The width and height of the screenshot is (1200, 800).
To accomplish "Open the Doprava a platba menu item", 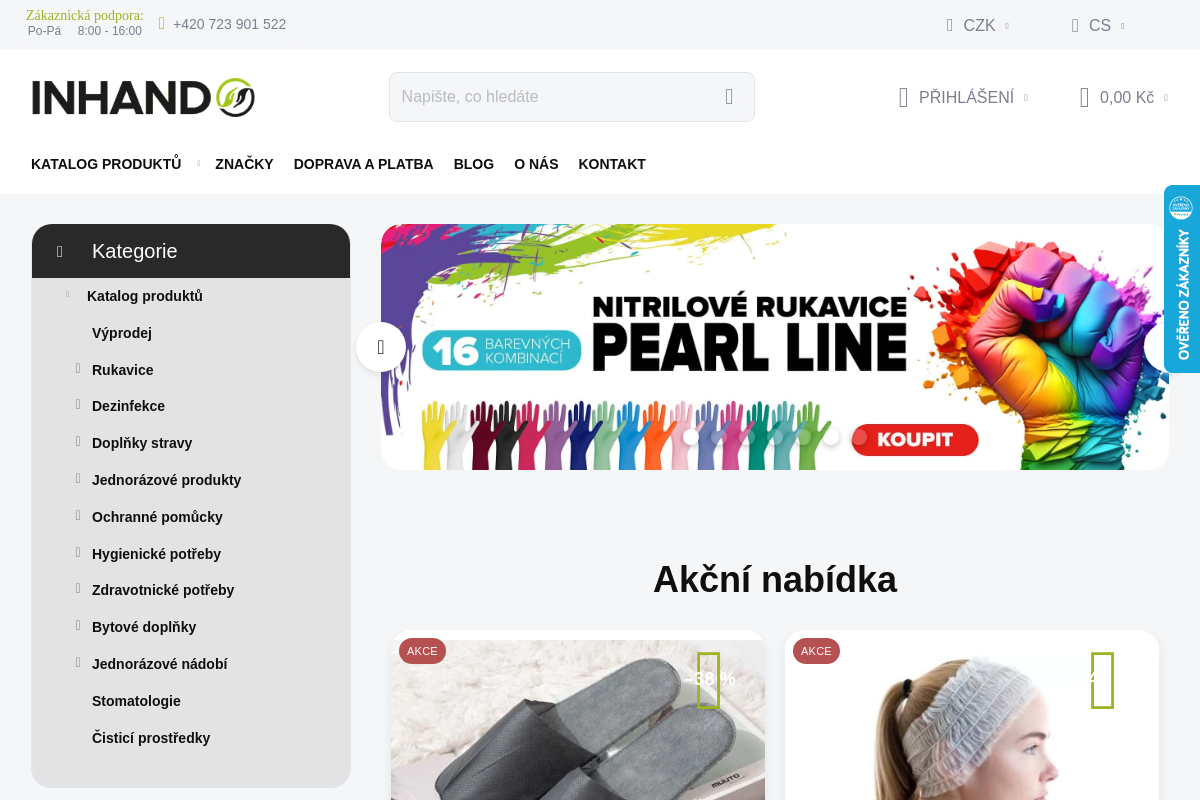I will pyautogui.click(x=363, y=164).
